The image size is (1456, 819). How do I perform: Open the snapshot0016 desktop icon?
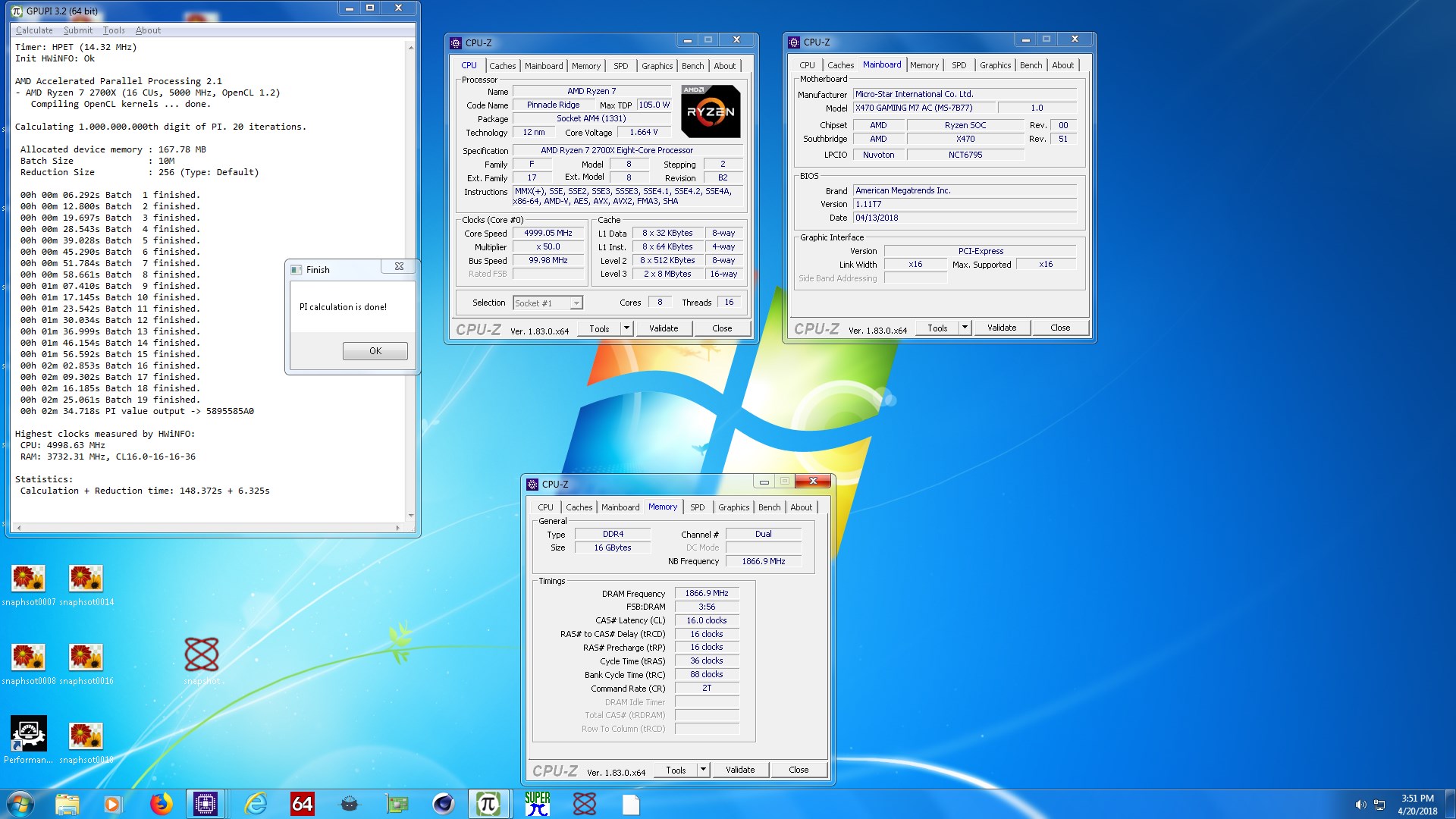coord(86,664)
